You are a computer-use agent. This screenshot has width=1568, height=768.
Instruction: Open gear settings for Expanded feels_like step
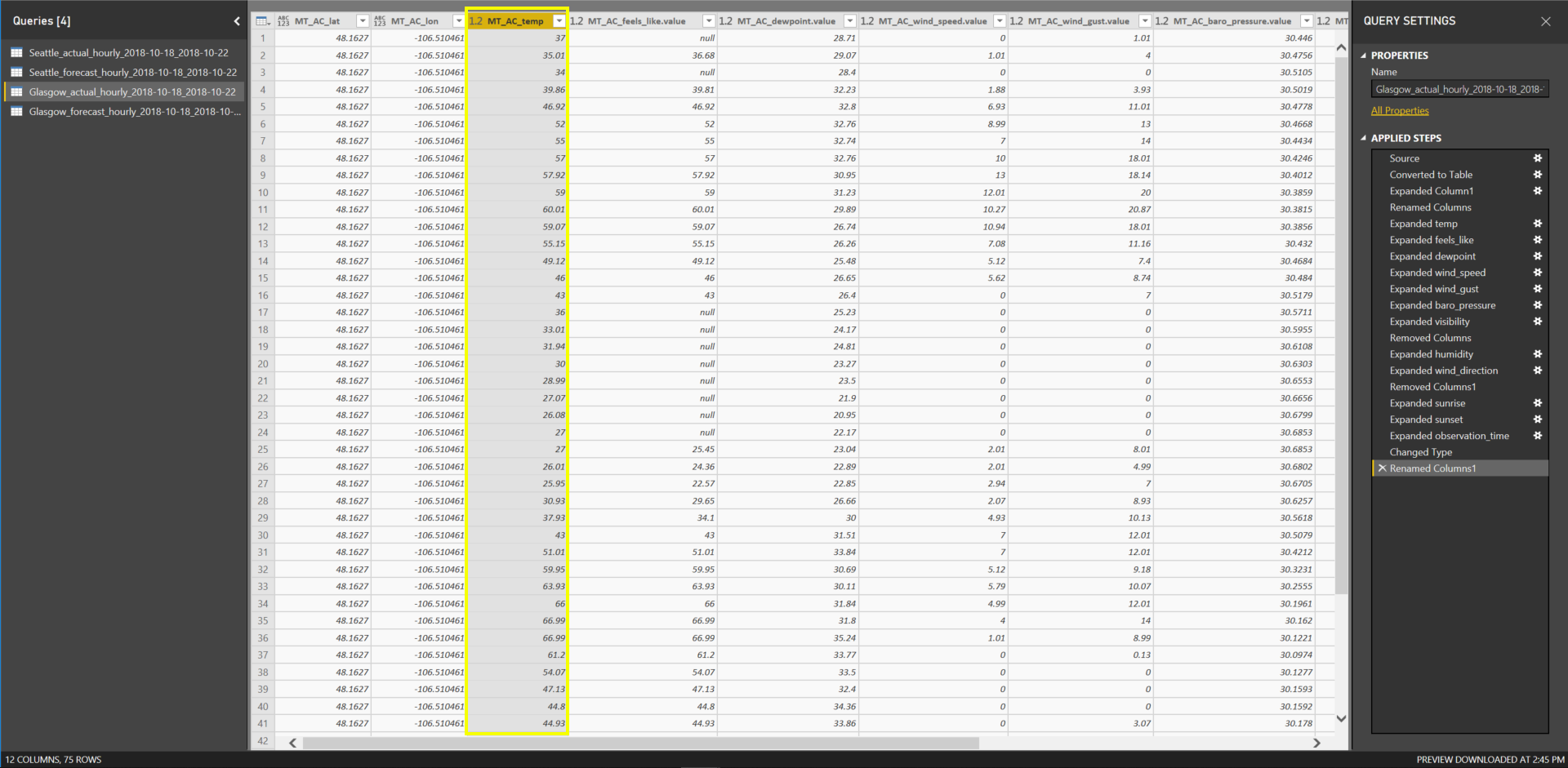click(1537, 240)
